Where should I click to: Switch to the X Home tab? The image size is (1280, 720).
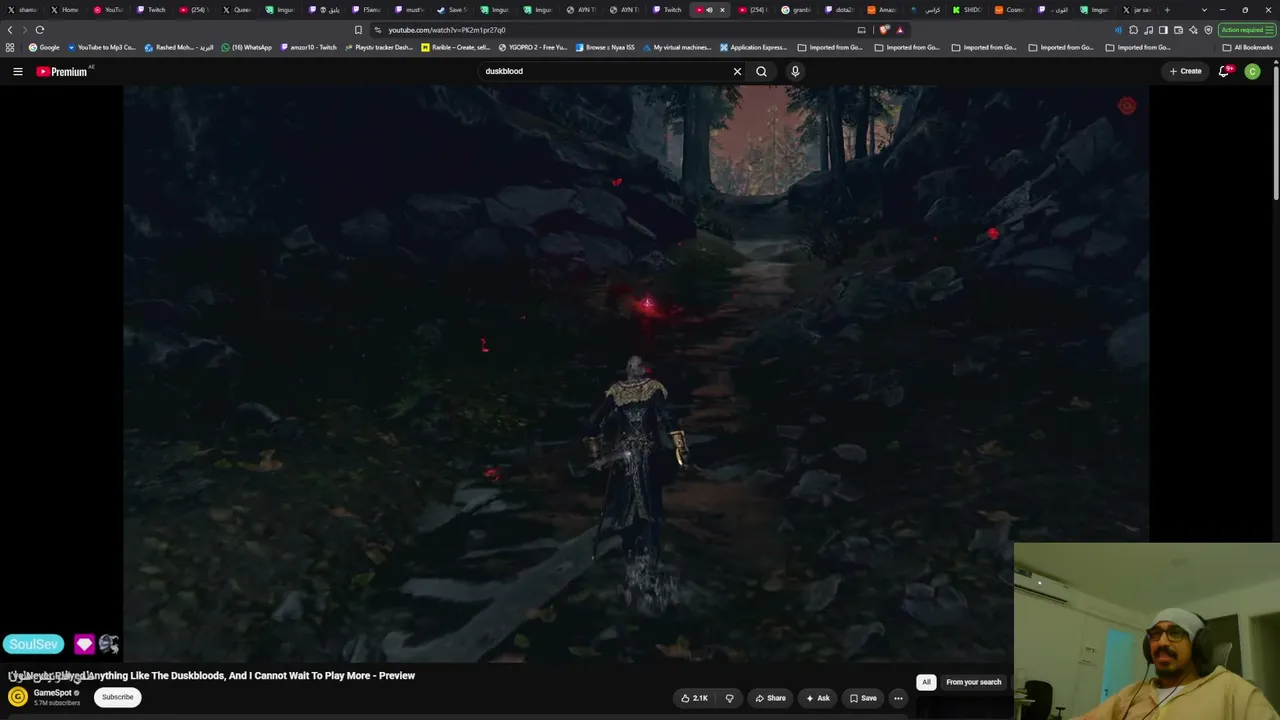(63, 10)
